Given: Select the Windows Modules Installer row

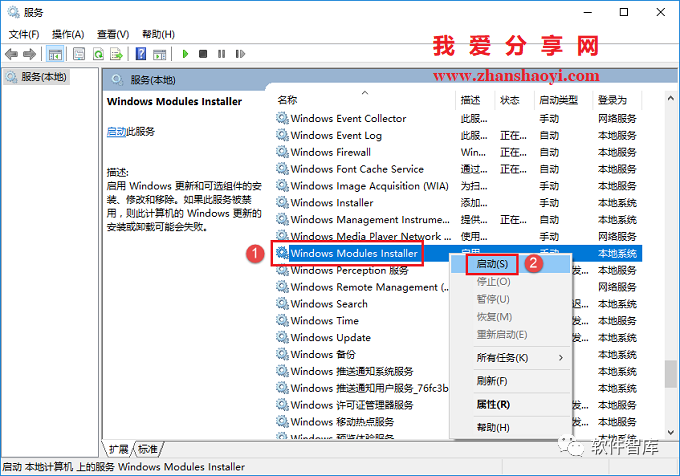Looking at the screenshot, I should coord(459,253).
